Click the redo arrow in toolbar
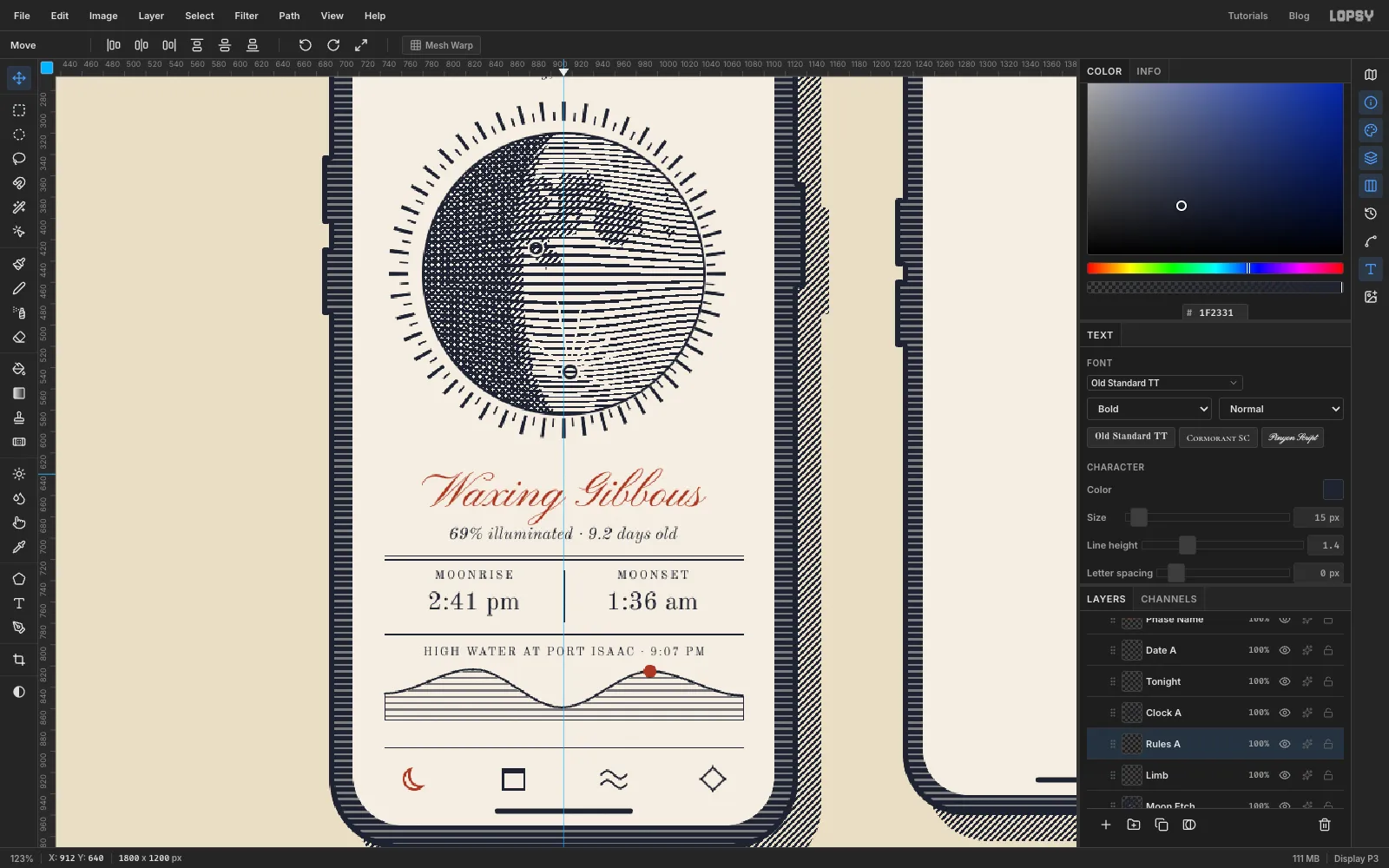The image size is (1389, 868). pyautogui.click(x=333, y=45)
